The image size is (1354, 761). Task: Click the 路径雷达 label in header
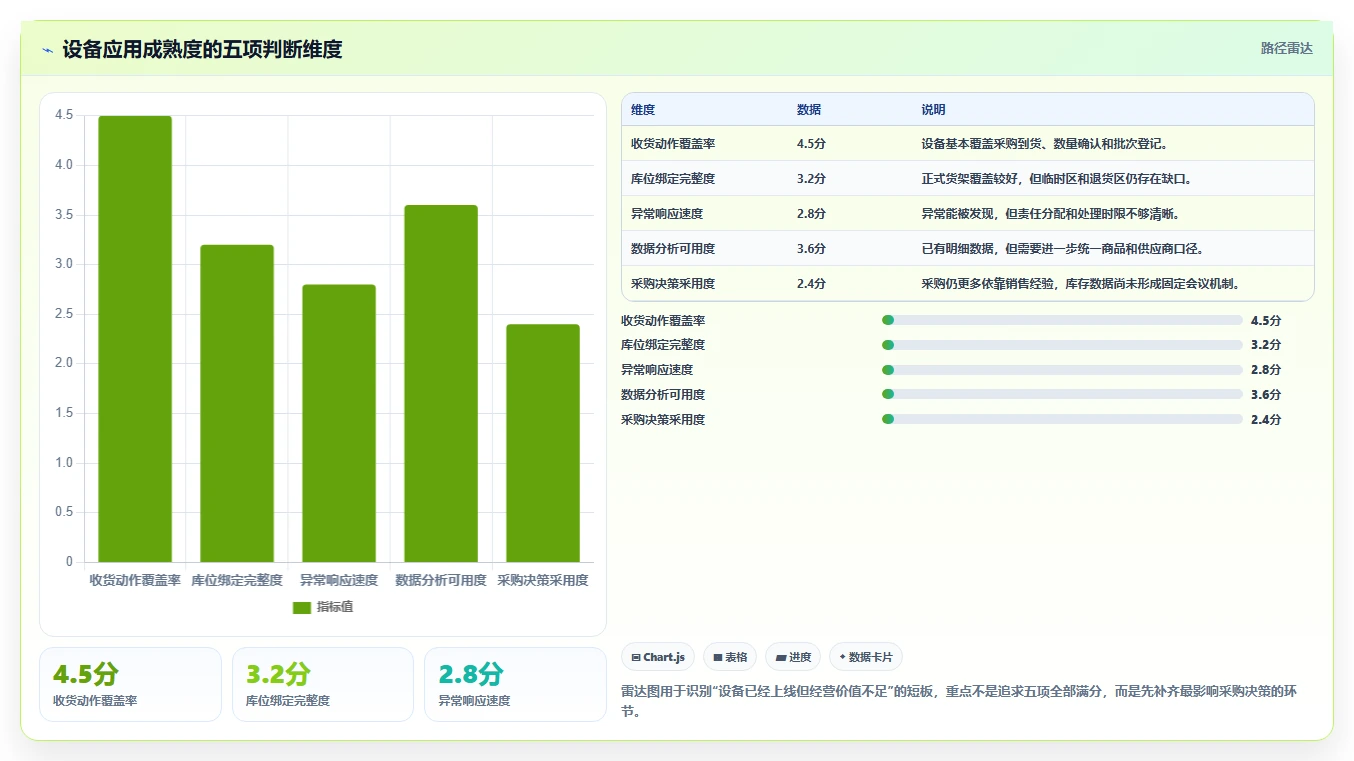tap(1286, 48)
